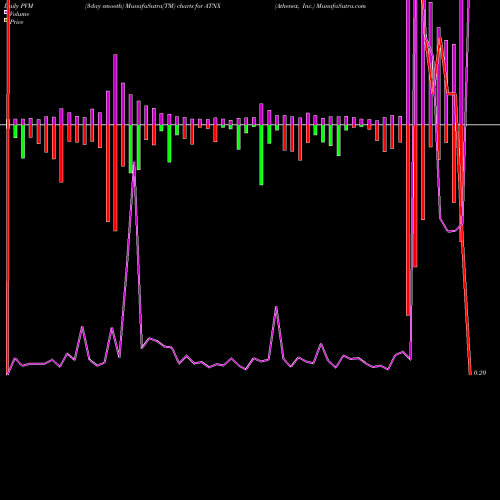Select the Price legend label
The width and height of the screenshot is (500, 500).
(16, 22)
